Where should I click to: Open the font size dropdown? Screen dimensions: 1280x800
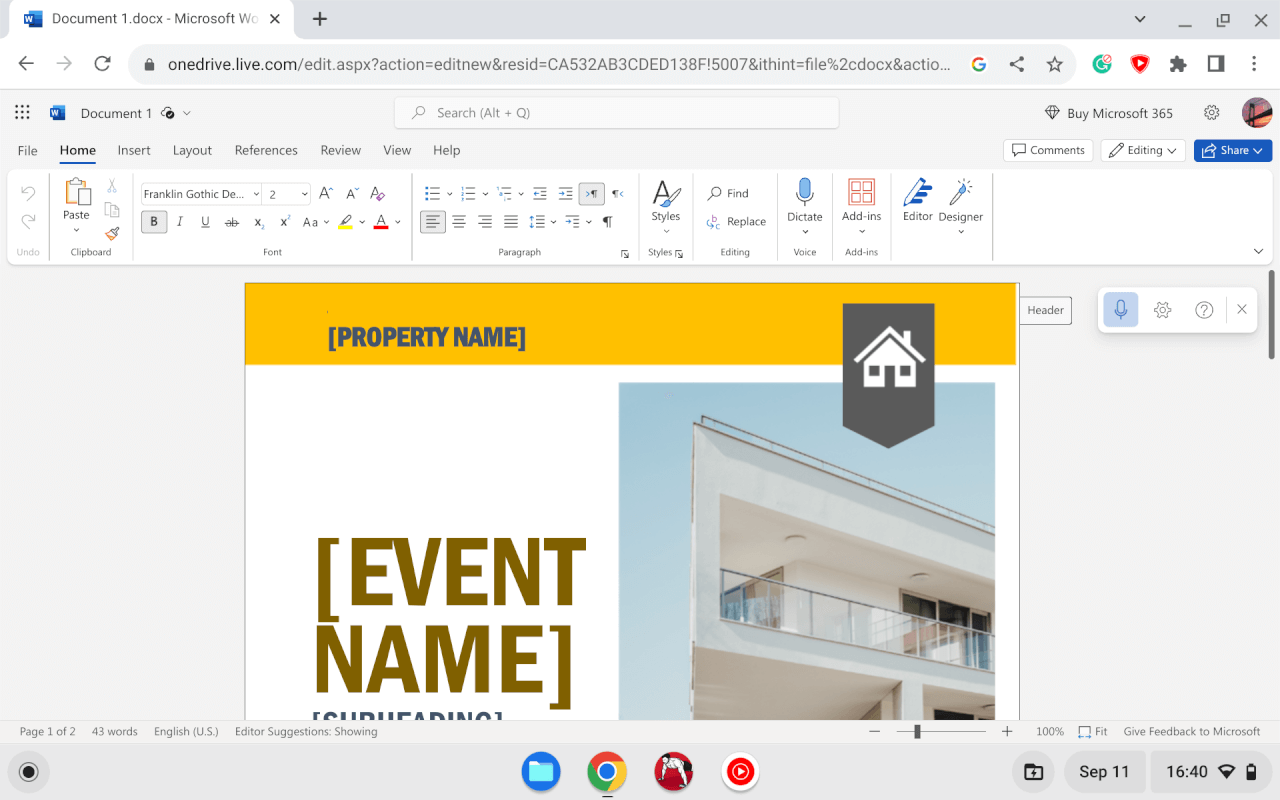305,194
